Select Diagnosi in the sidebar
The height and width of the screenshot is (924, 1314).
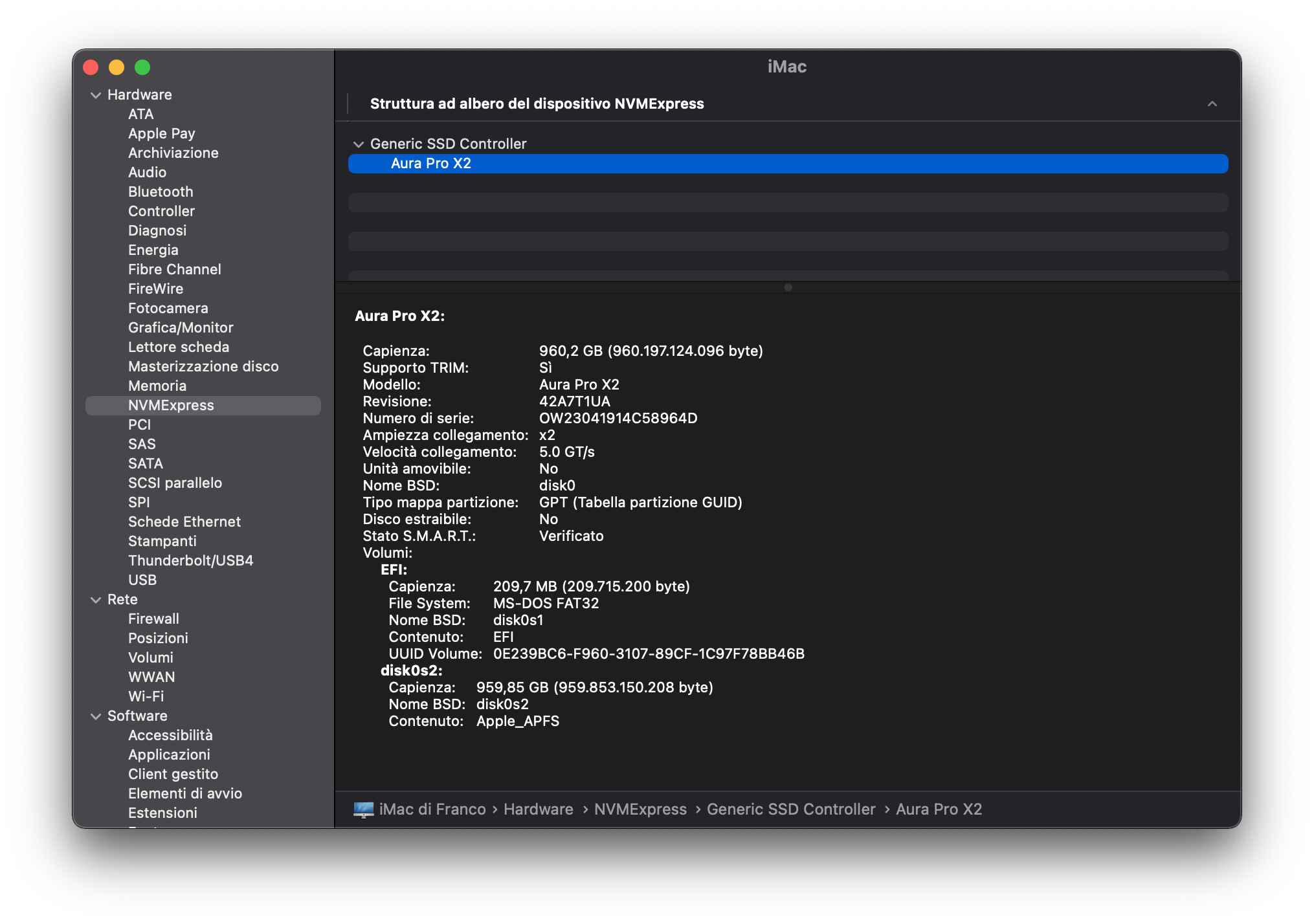click(157, 230)
